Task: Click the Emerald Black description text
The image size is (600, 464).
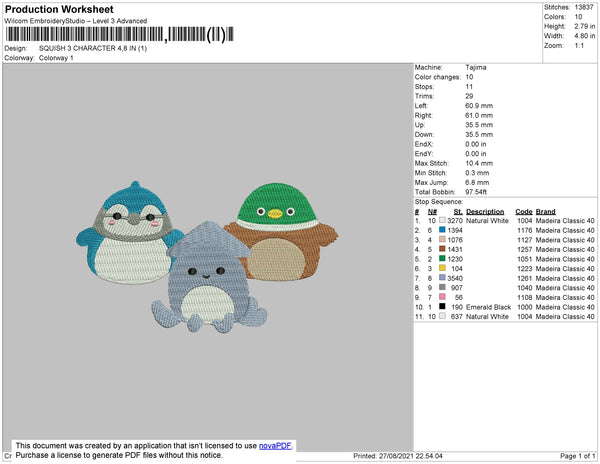Action: coord(488,307)
